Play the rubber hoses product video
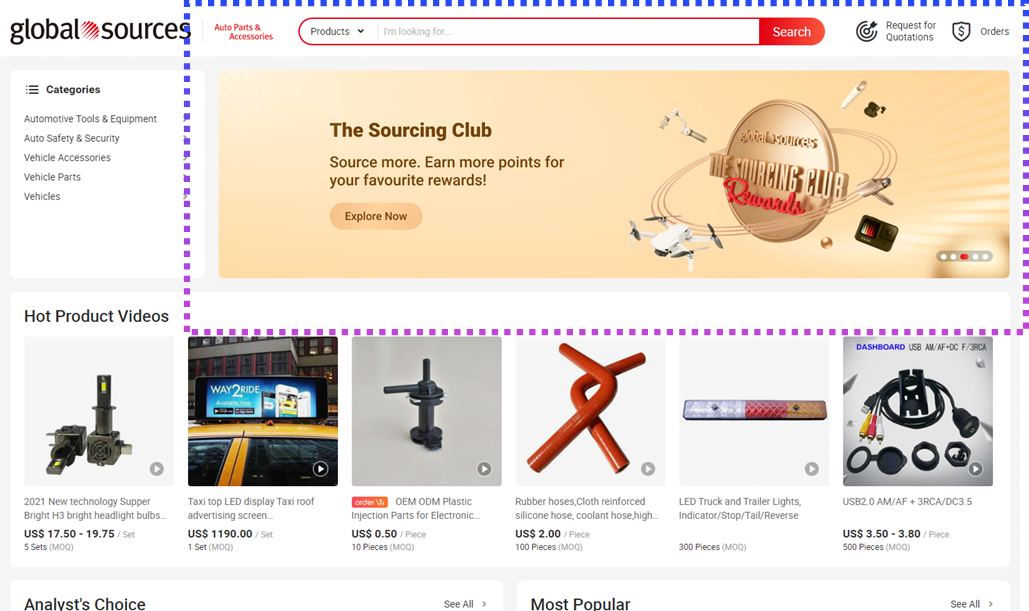Screen dimensions: 1029x611 coord(648,469)
